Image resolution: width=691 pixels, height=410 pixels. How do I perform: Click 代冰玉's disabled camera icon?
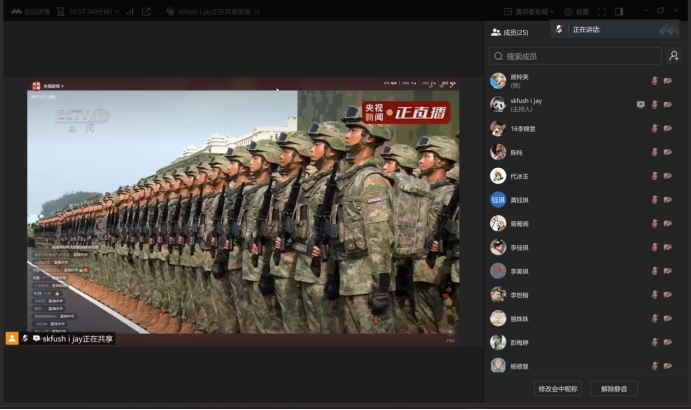[667, 176]
